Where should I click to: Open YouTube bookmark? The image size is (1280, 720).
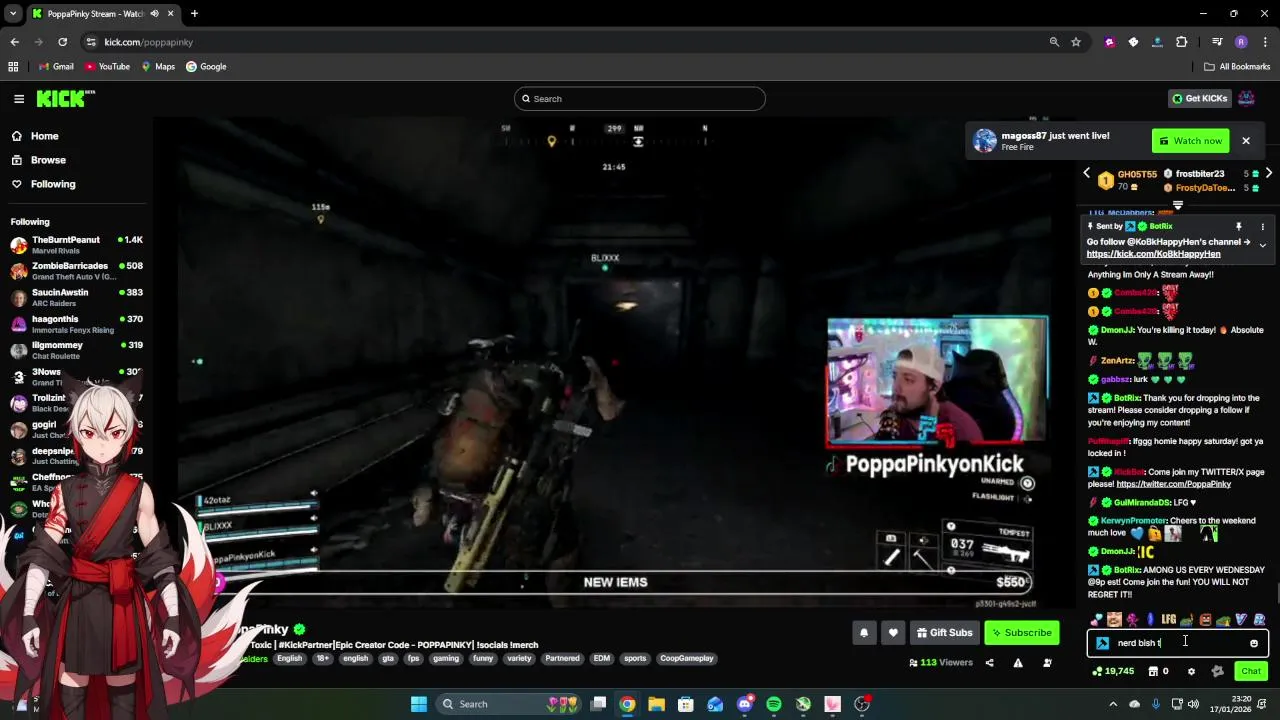coord(107,67)
